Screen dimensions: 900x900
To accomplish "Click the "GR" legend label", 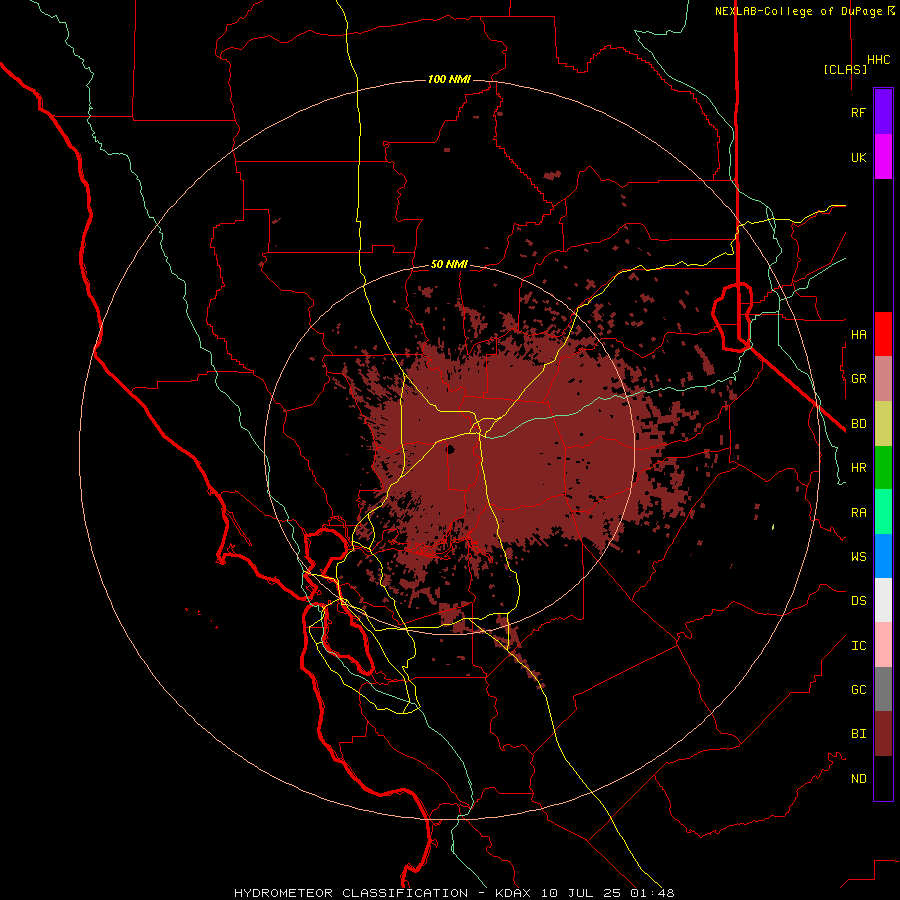I will click(x=858, y=379).
